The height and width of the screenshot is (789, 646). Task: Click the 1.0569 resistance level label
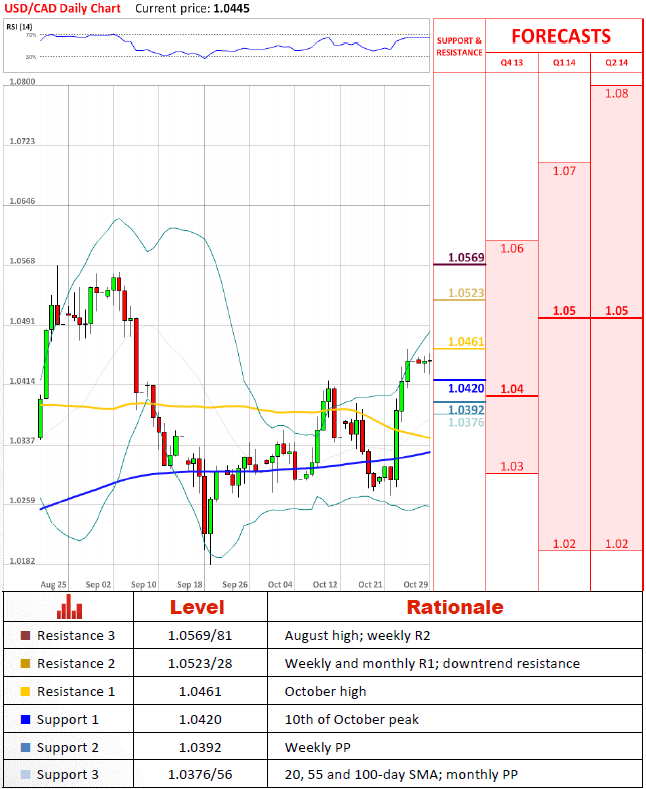point(466,258)
